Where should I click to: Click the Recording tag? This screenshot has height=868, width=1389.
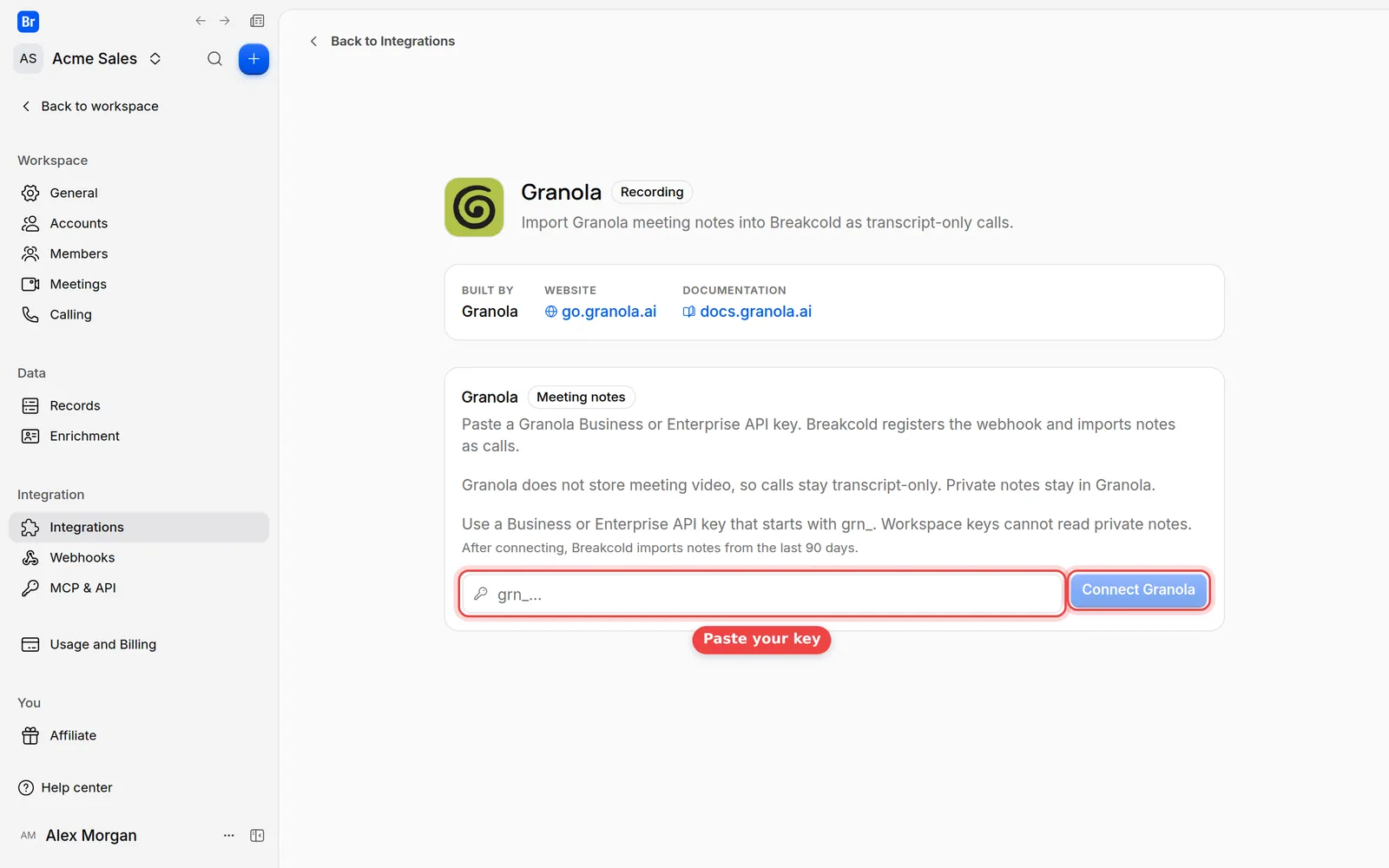[652, 192]
